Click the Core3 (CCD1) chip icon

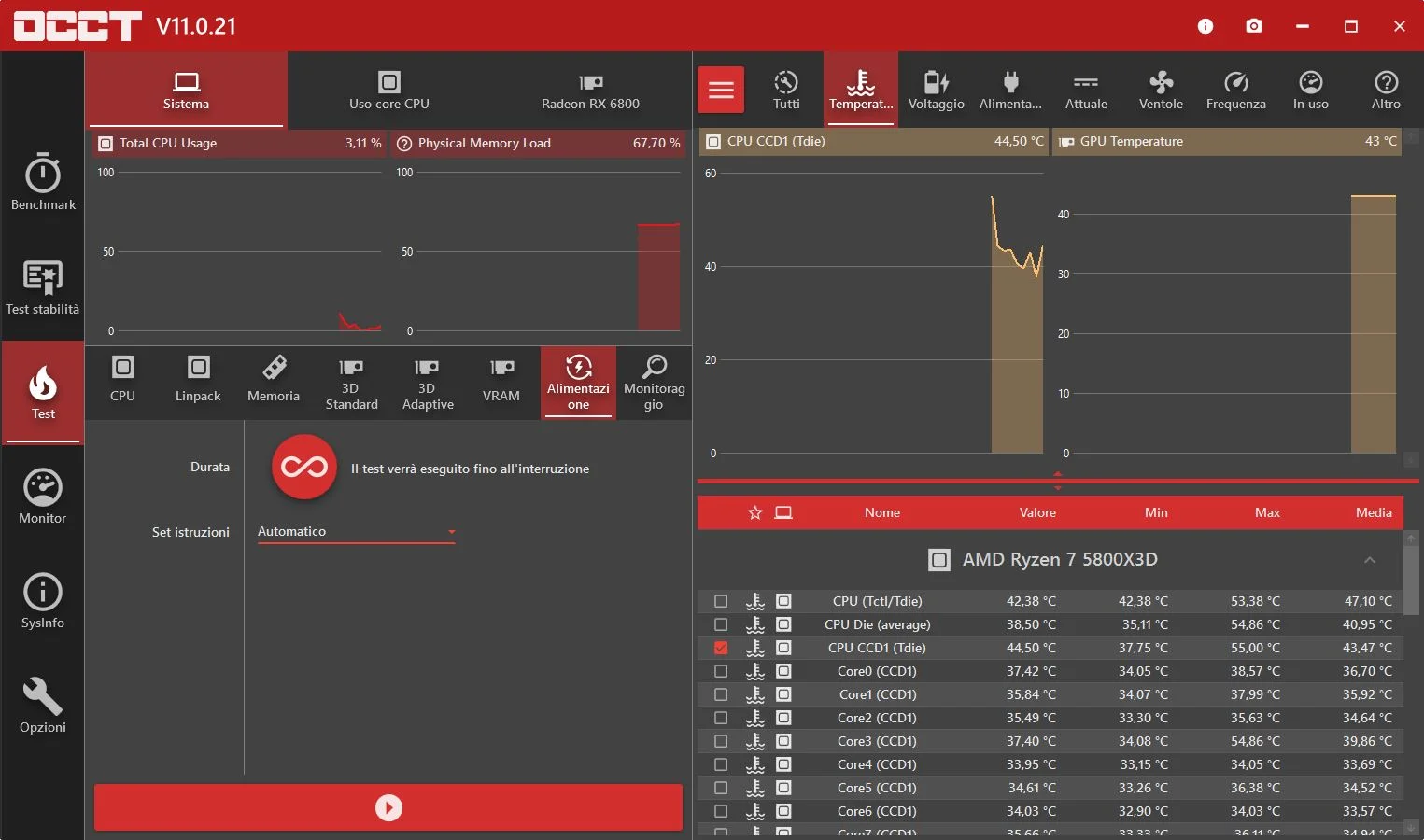pyautogui.click(x=783, y=741)
